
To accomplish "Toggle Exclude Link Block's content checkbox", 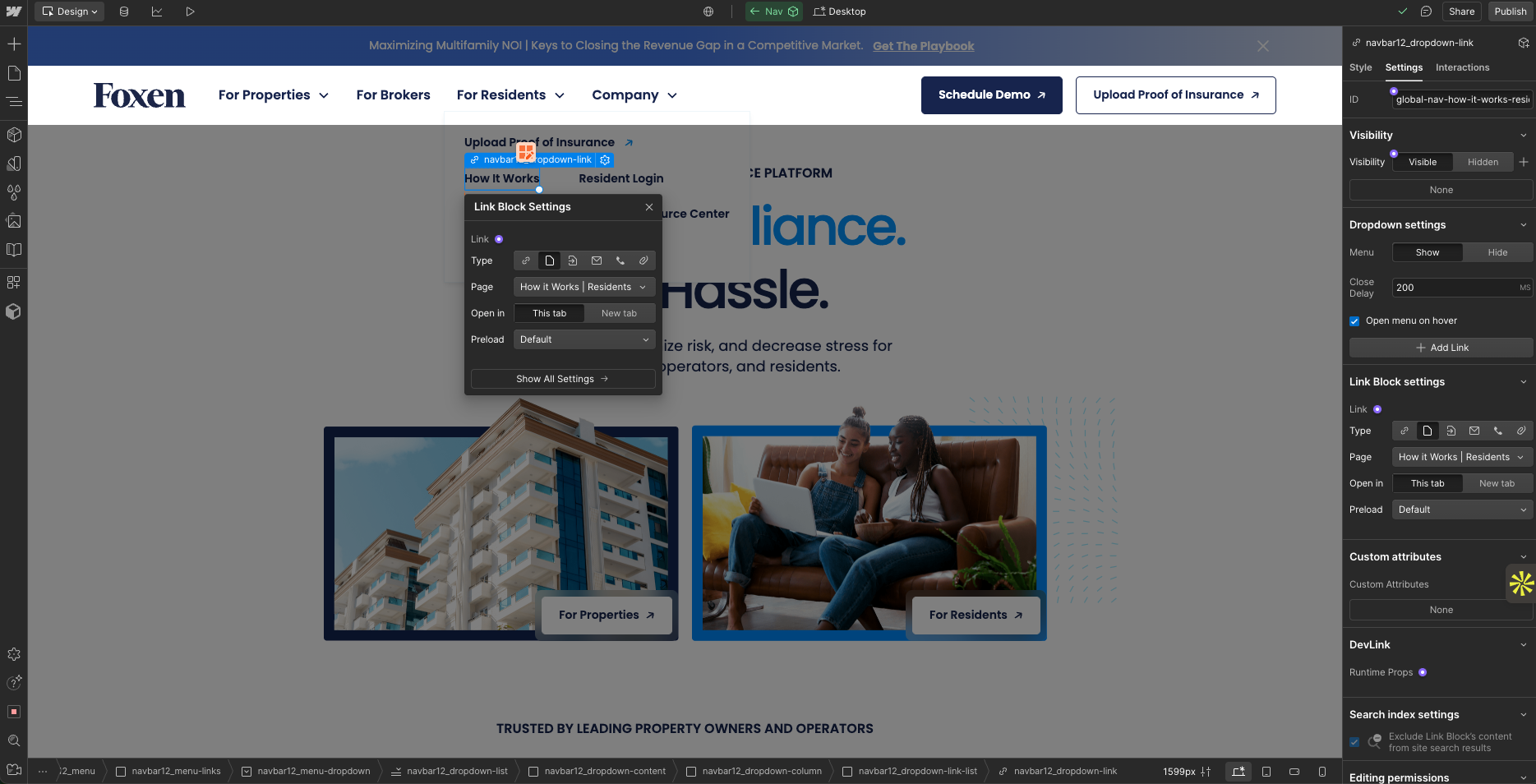I will [1354, 742].
